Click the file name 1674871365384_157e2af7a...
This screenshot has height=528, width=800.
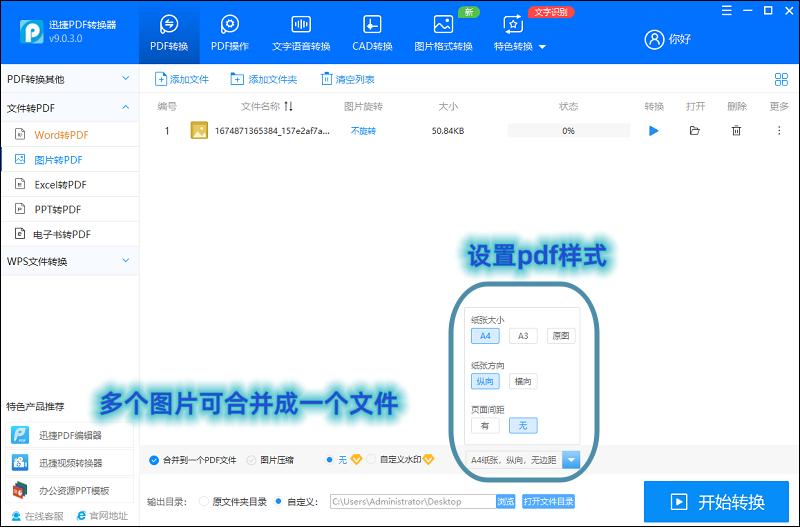272,131
